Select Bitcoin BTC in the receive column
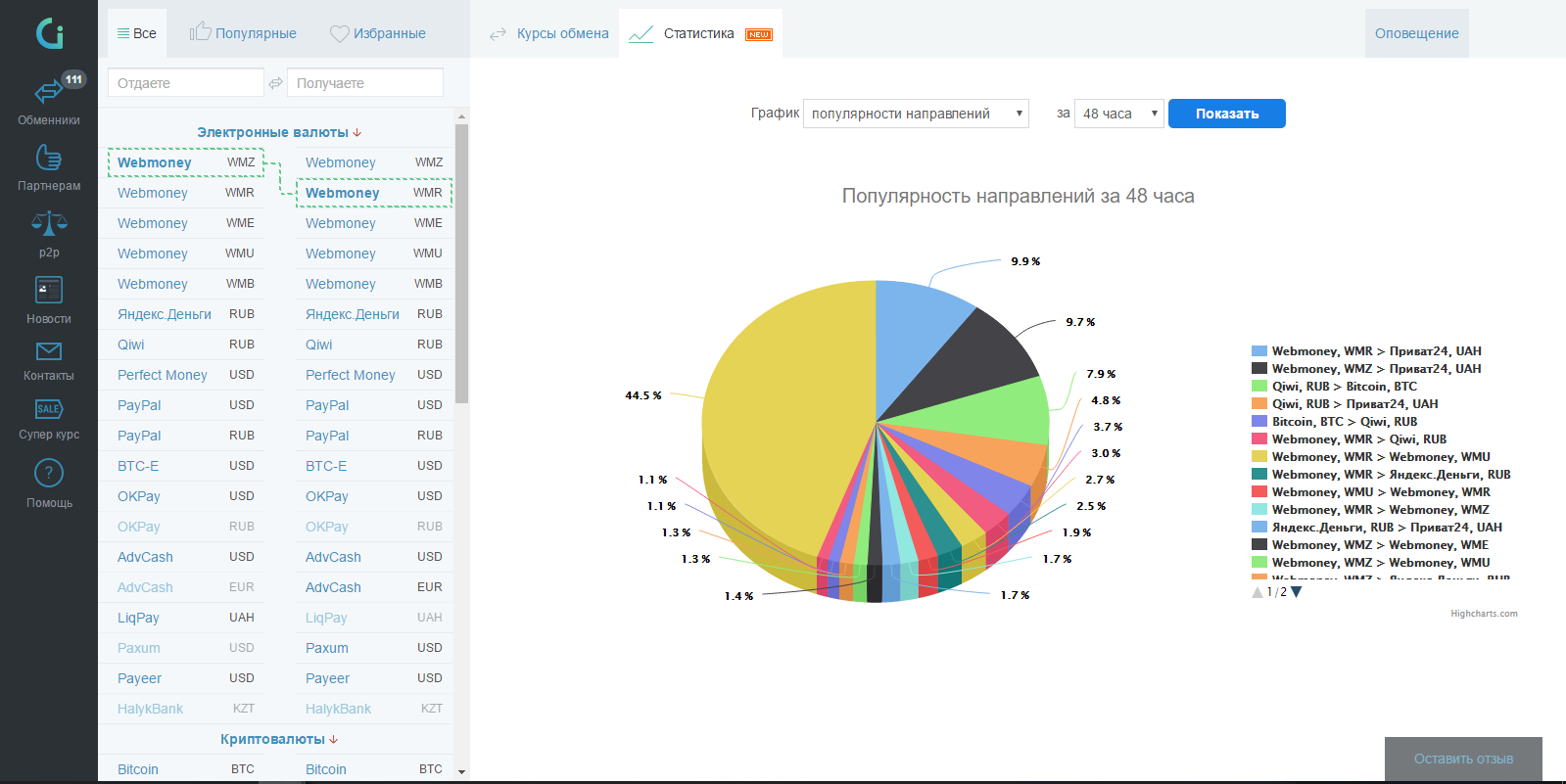 click(374, 769)
